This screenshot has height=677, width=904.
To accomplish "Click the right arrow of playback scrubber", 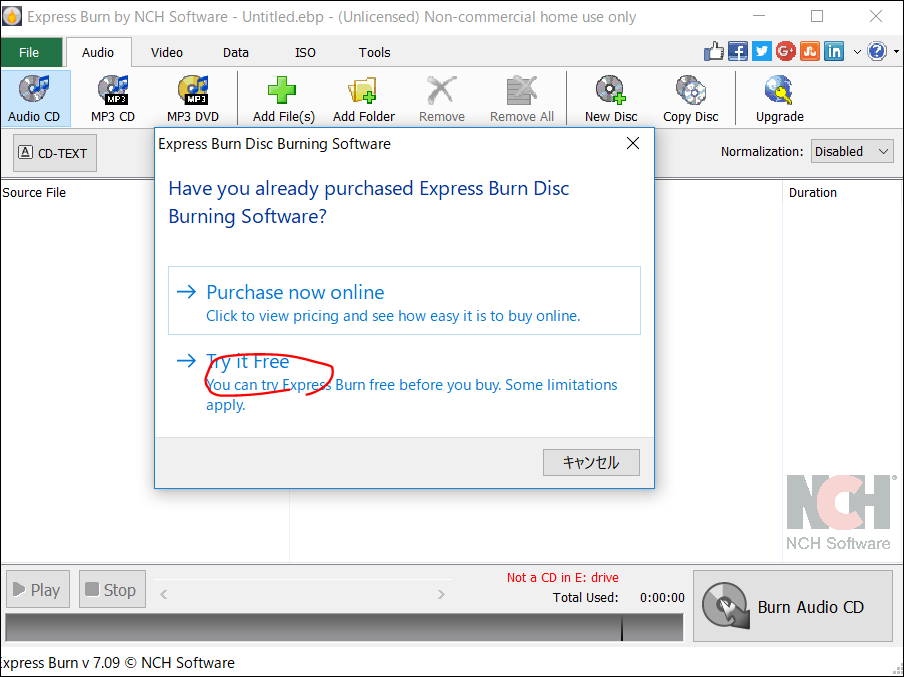I will tap(441, 594).
